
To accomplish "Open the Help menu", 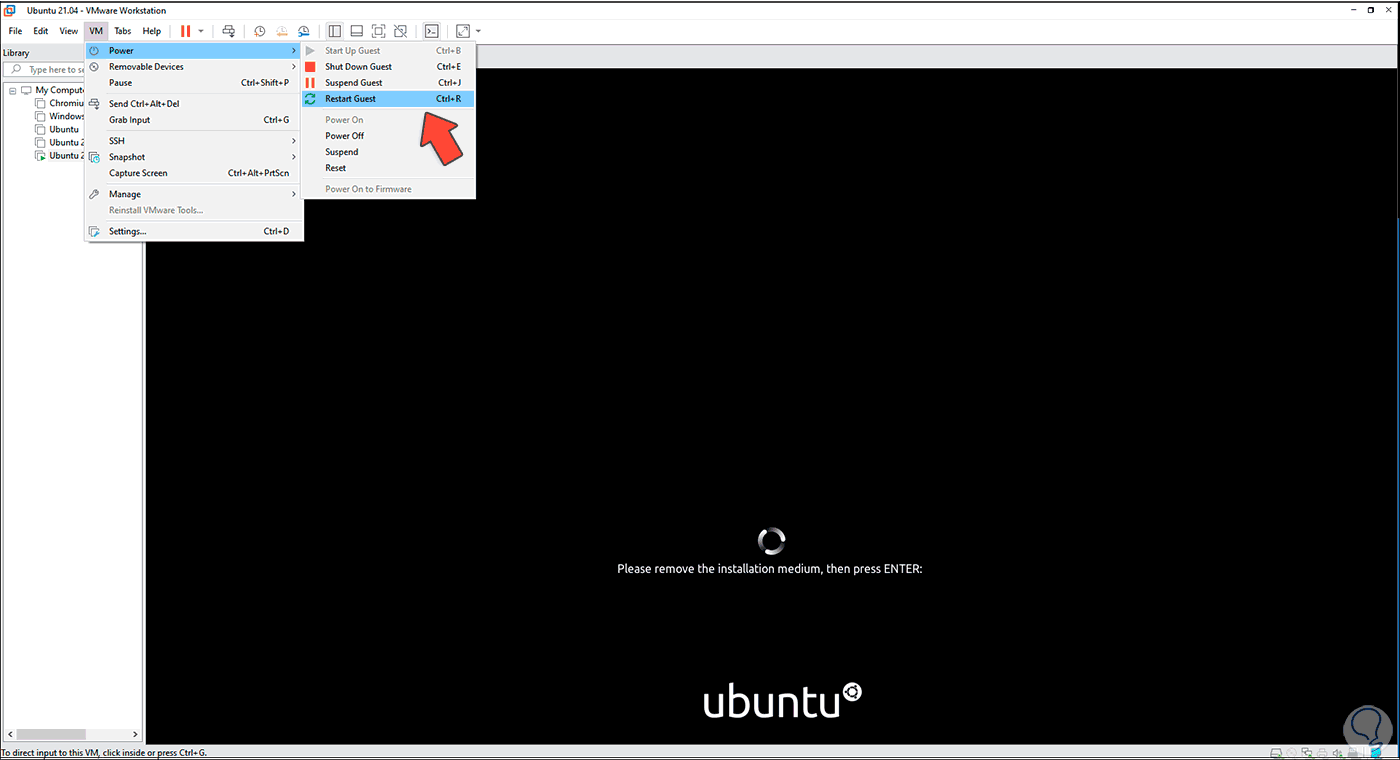I will coord(152,31).
